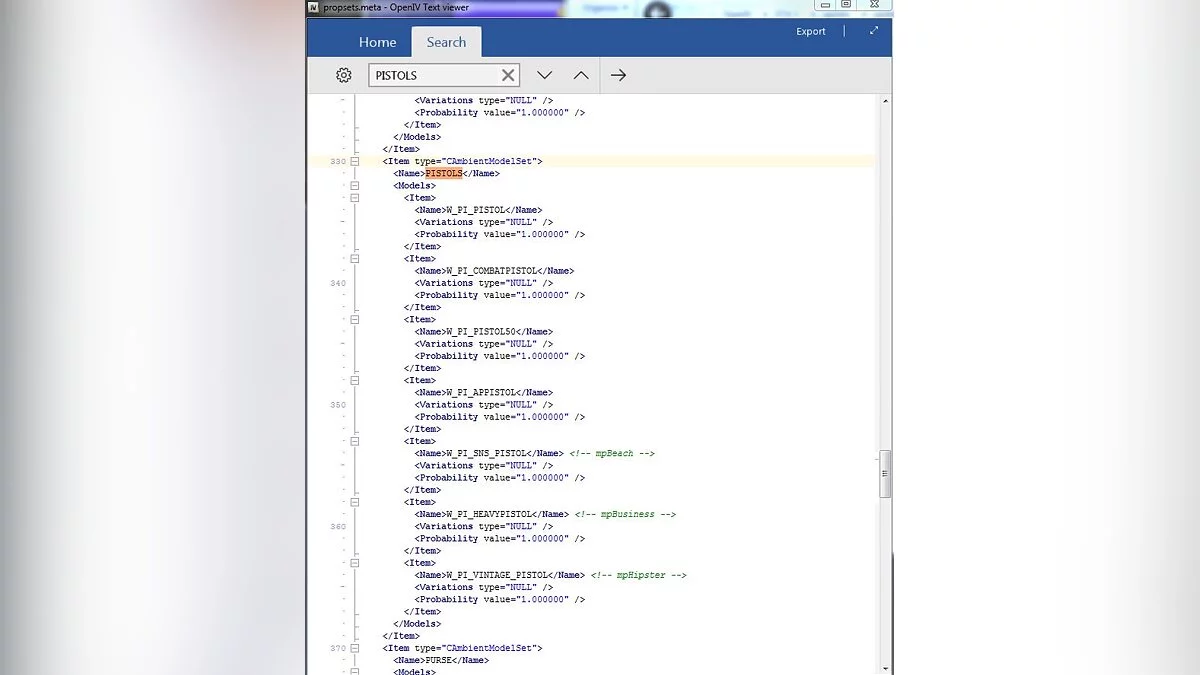Click the vertical scrollbar thumb
Image resolution: width=1200 pixels, height=675 pixels.
pyautogui.click(x=885, y=472)
